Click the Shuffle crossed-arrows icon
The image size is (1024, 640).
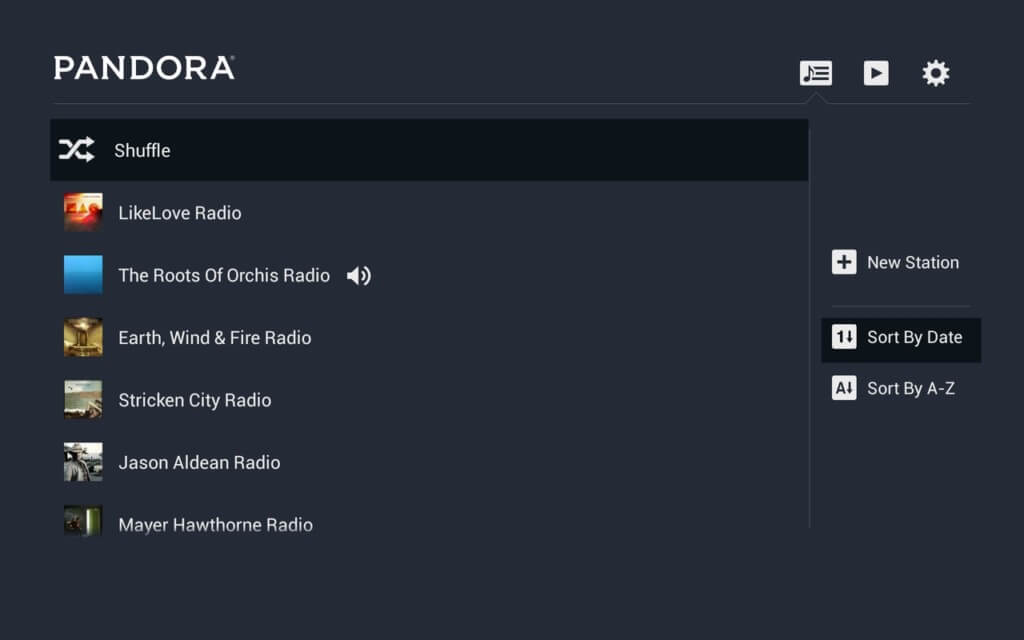(x=76, y=150)
